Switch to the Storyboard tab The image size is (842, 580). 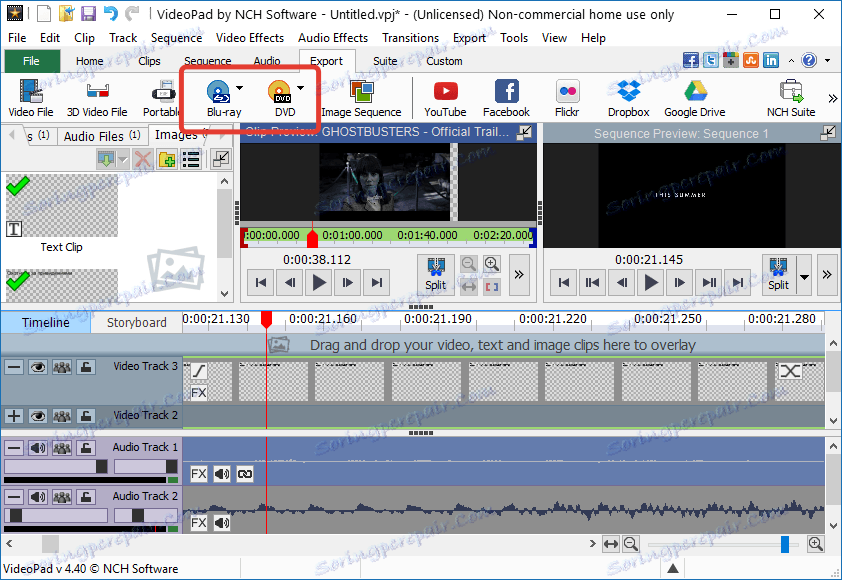(x=137, y=322)
